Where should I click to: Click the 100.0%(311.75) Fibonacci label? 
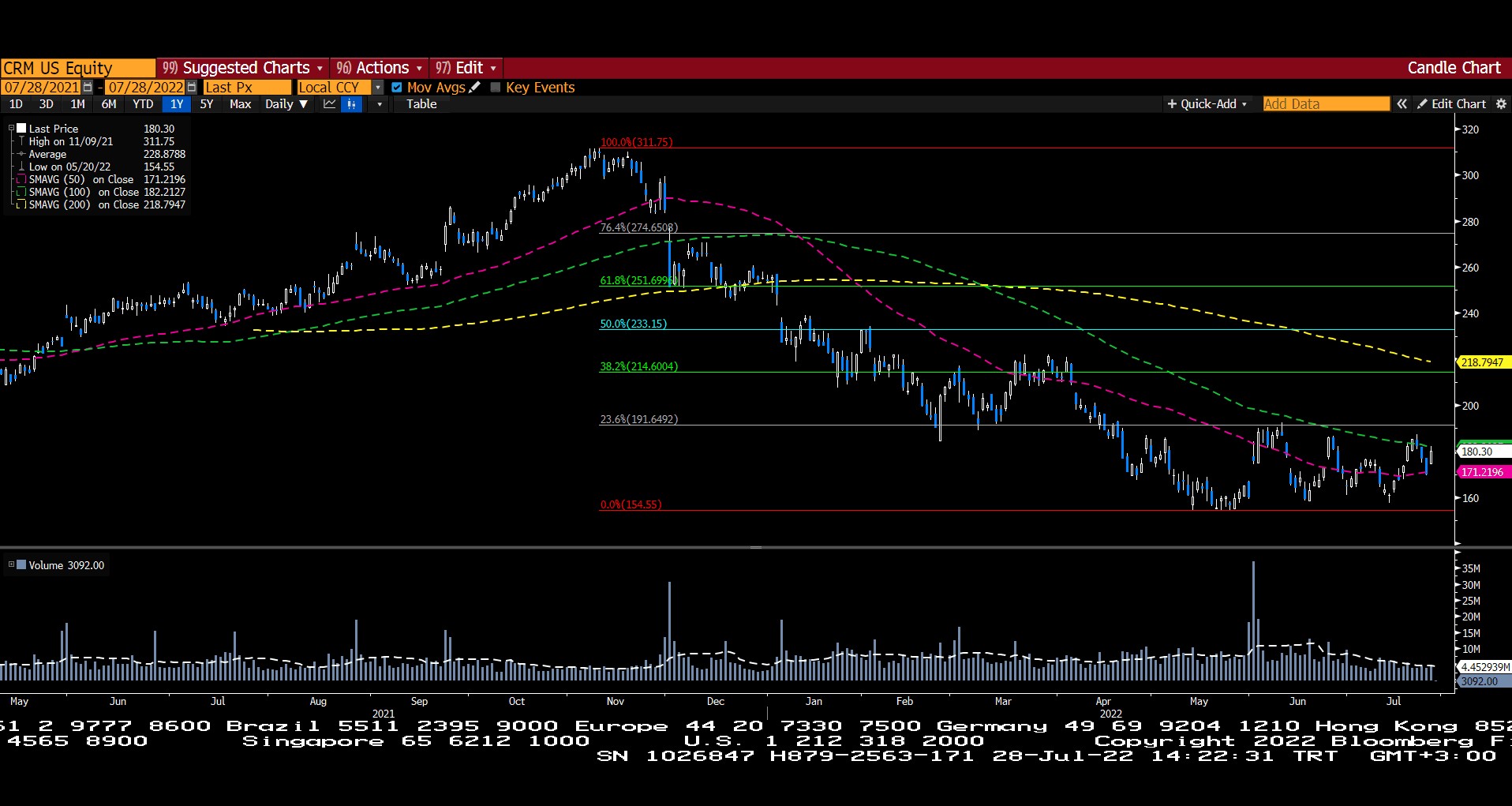click(x=636, y=142)
